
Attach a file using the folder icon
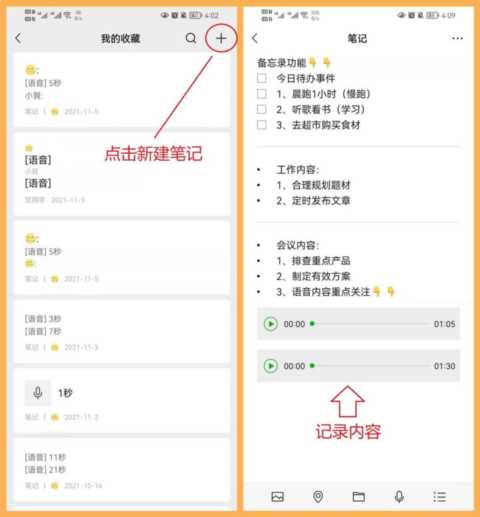click(359, 497)
